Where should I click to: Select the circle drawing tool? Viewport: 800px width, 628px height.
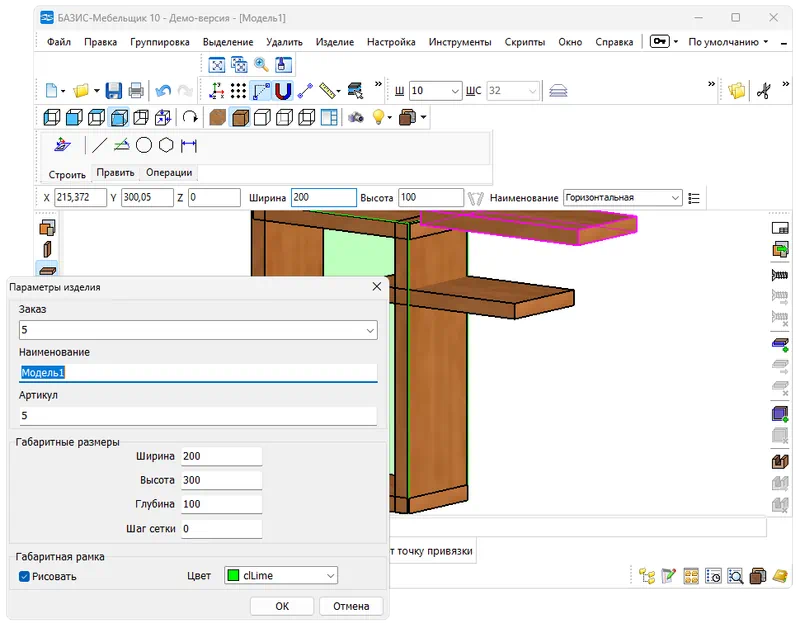[144, 145]
